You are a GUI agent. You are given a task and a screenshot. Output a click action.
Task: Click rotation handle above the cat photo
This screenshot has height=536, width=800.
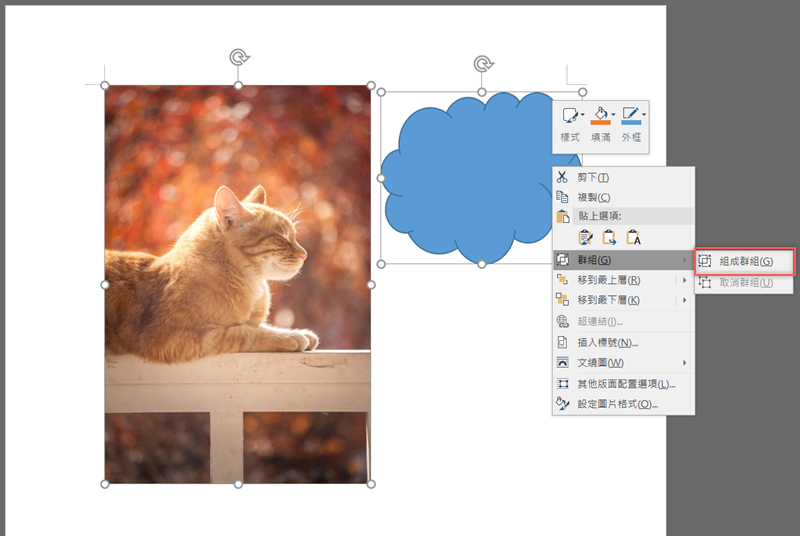coord(238,57)
